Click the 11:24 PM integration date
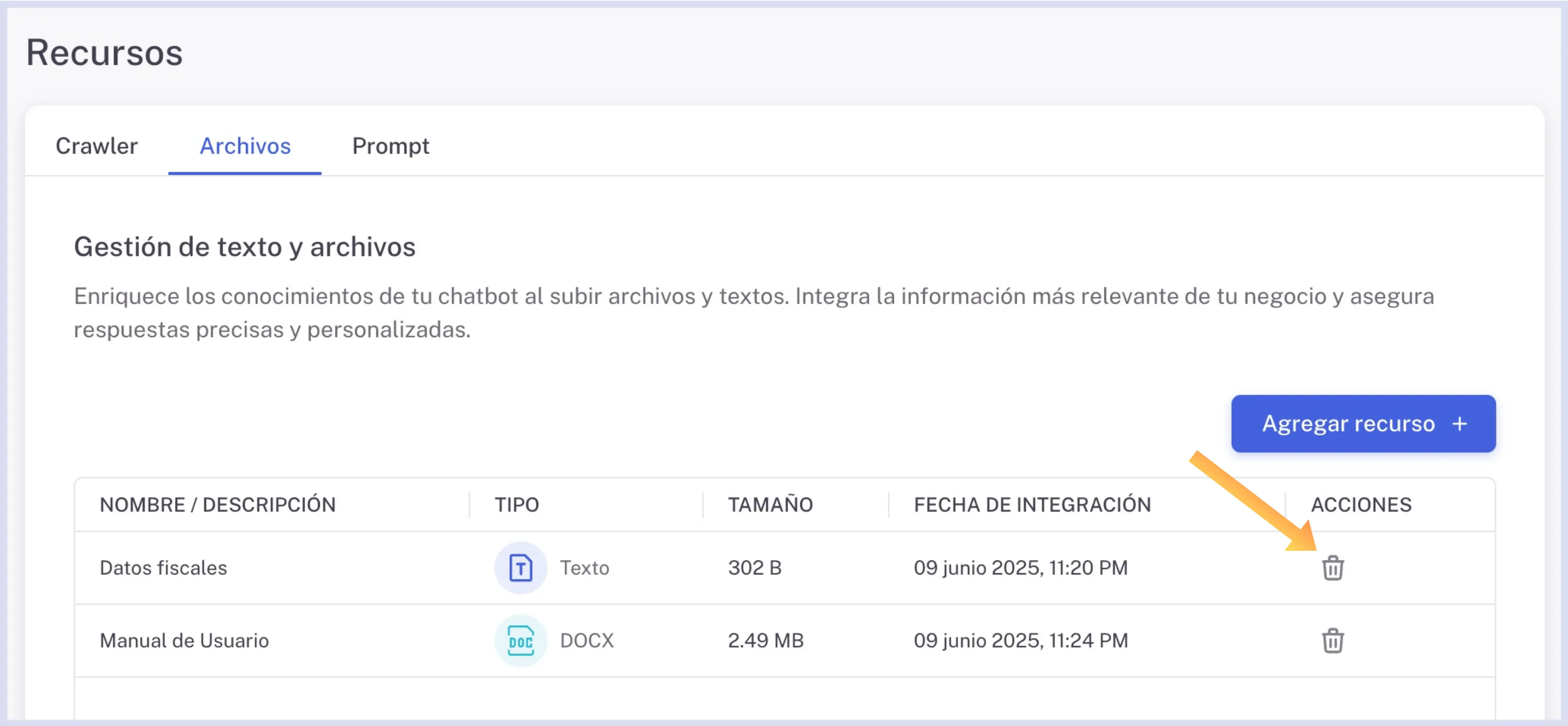 (1020, 640)
